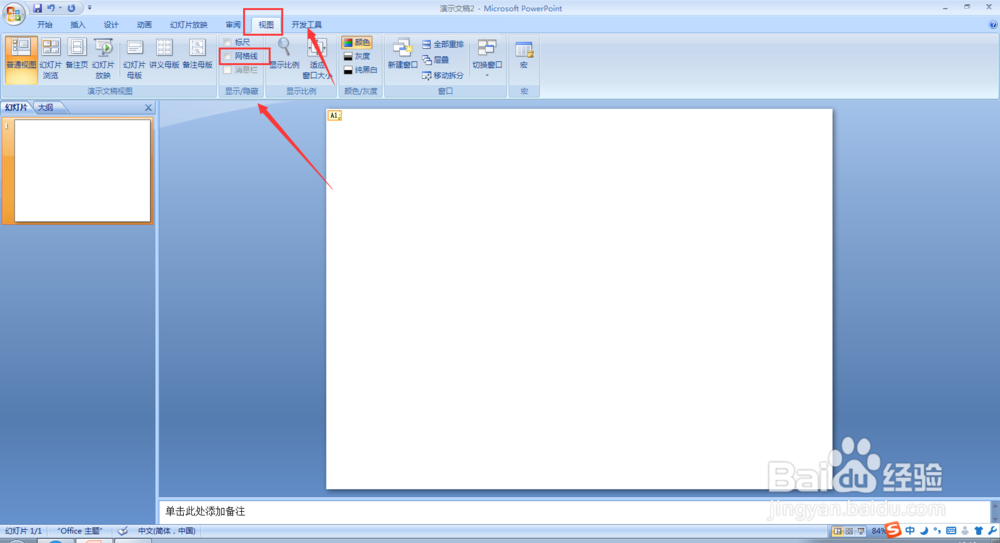Screen dimensions: 1000x543
Task: Click slide sorter icon in status bar
Action: tap(849, 531)
